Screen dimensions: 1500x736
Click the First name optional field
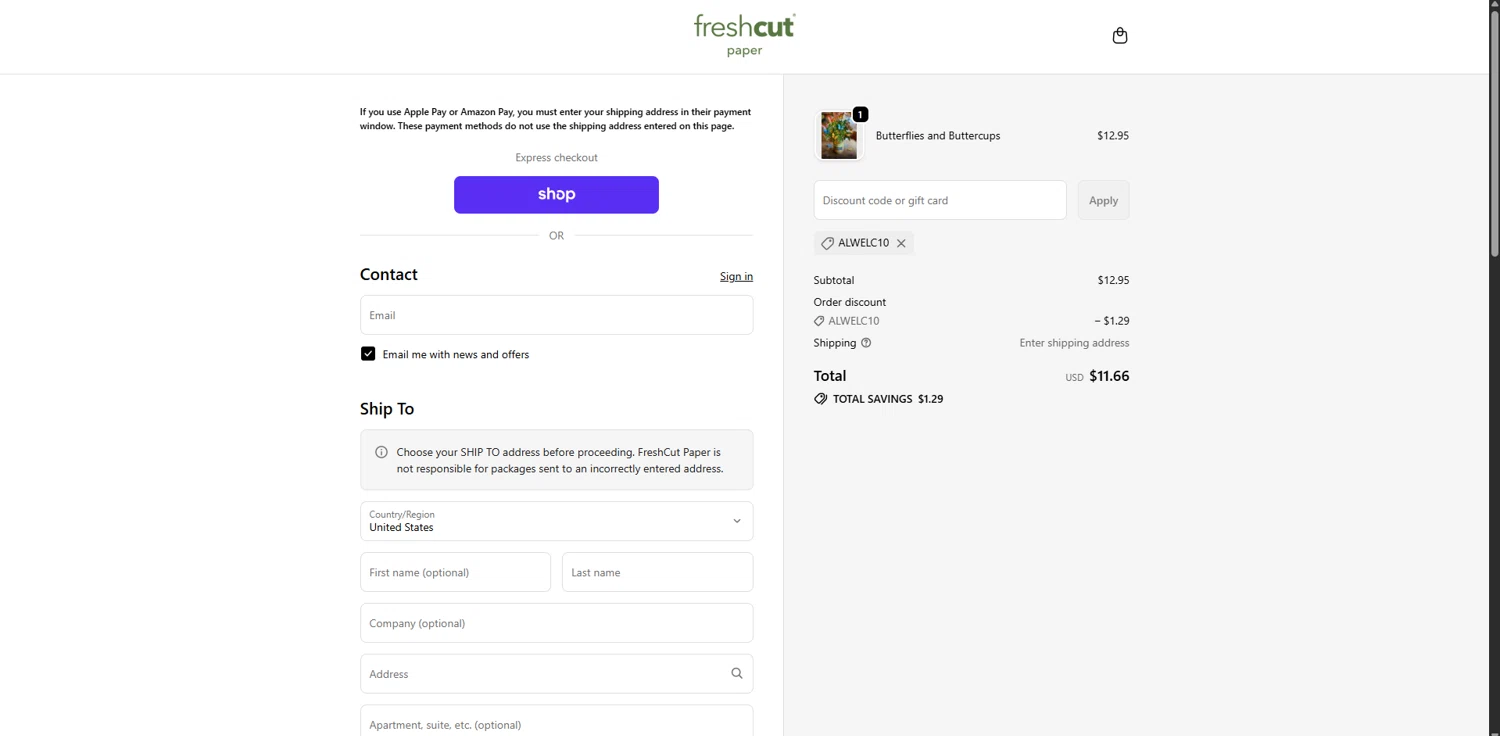(455, 573)
